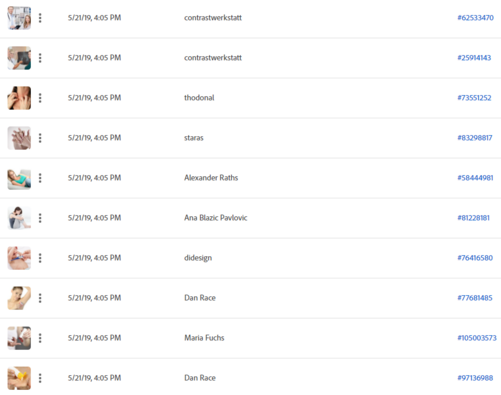The width and height of the screenshot is (501, 395).
Task: Open three-dot menu for asset #77681485
Action: (40, 298)
